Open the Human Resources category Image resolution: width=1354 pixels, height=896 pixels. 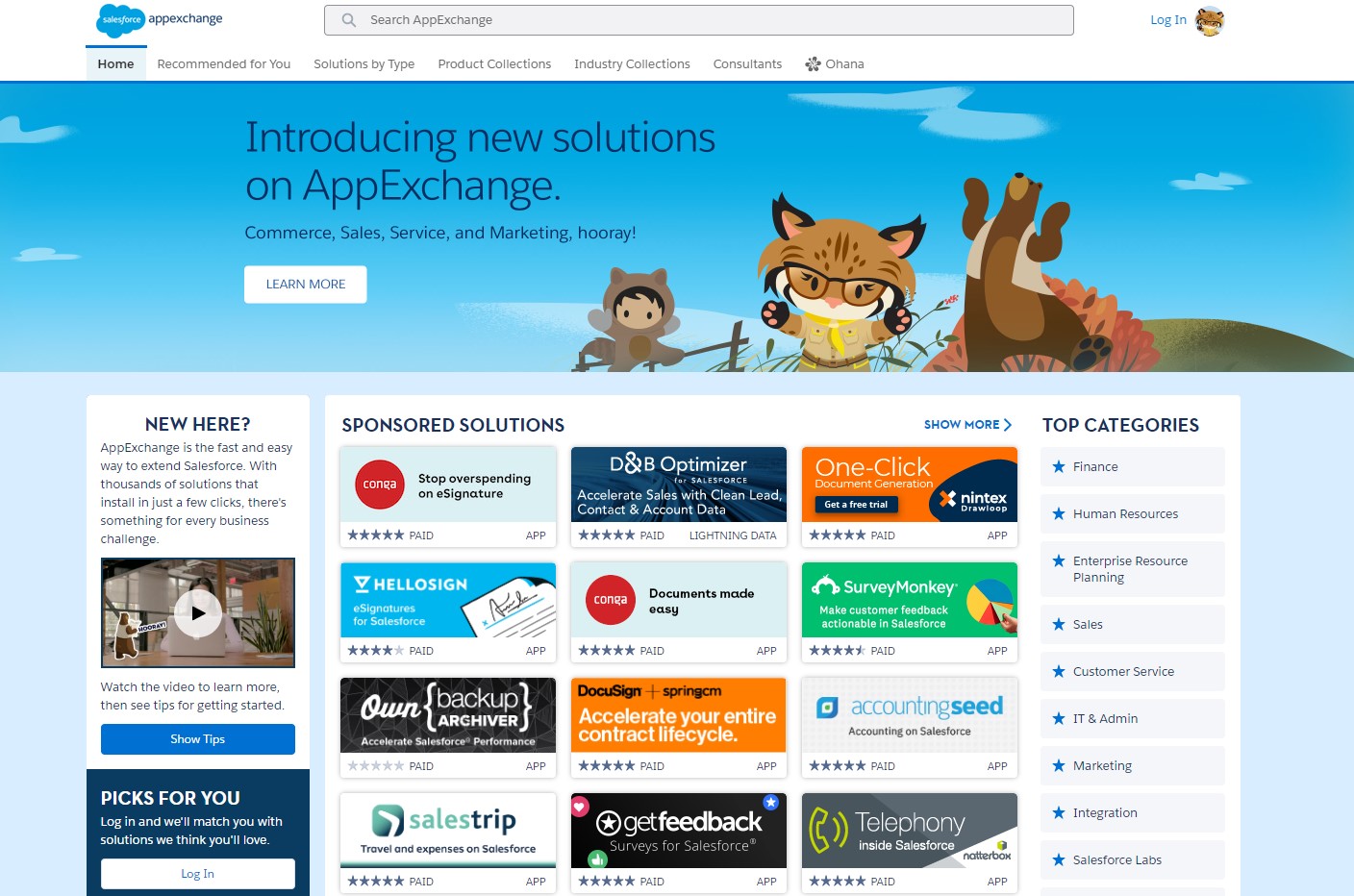1133,513
